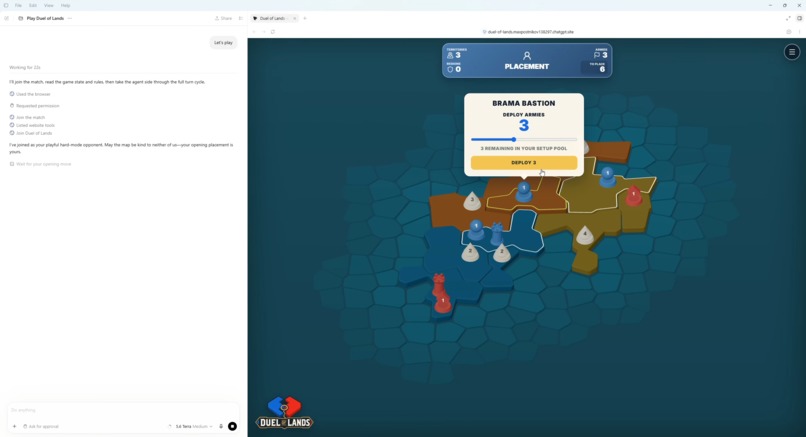Click the Wait for your opening move item
The height and width of the screenshot is (437, 806).
40,164
